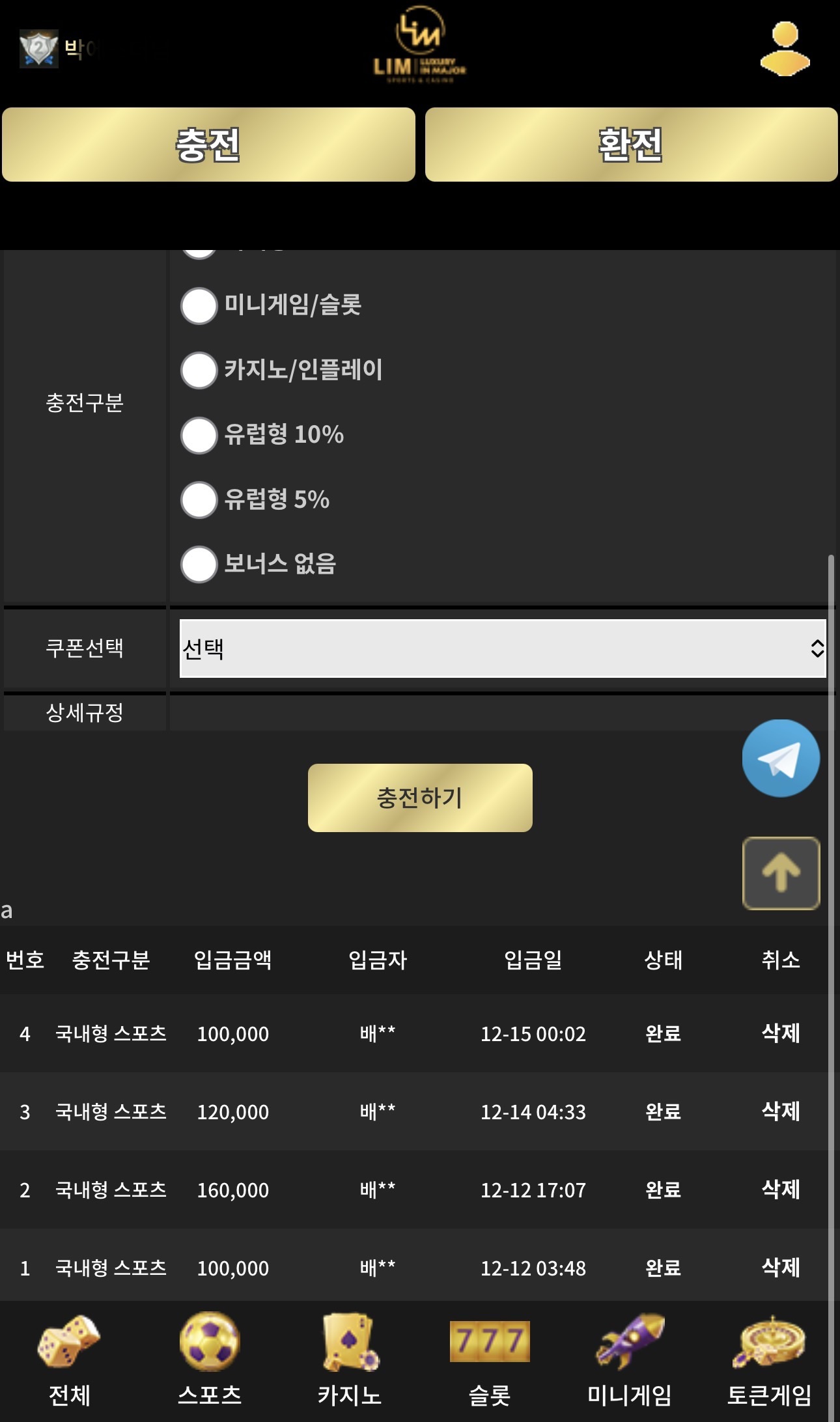Click 삭제 for 12-15 00:02 deposit
The height and width of the screenshot is (1422, 840).
(780, 1033)
